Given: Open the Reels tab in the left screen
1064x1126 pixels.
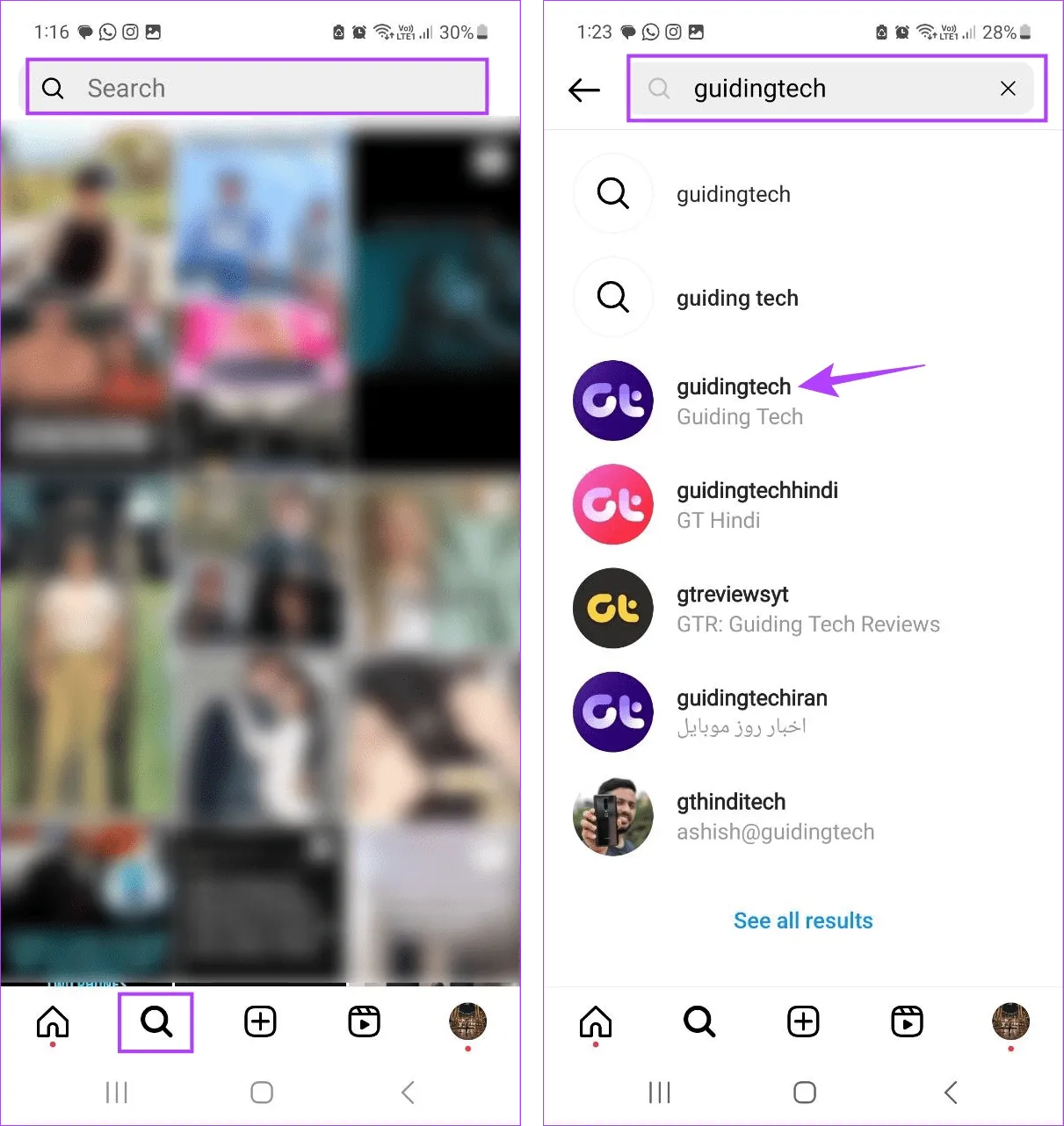Looking at the screenshot, I should tap(364, 1021).
